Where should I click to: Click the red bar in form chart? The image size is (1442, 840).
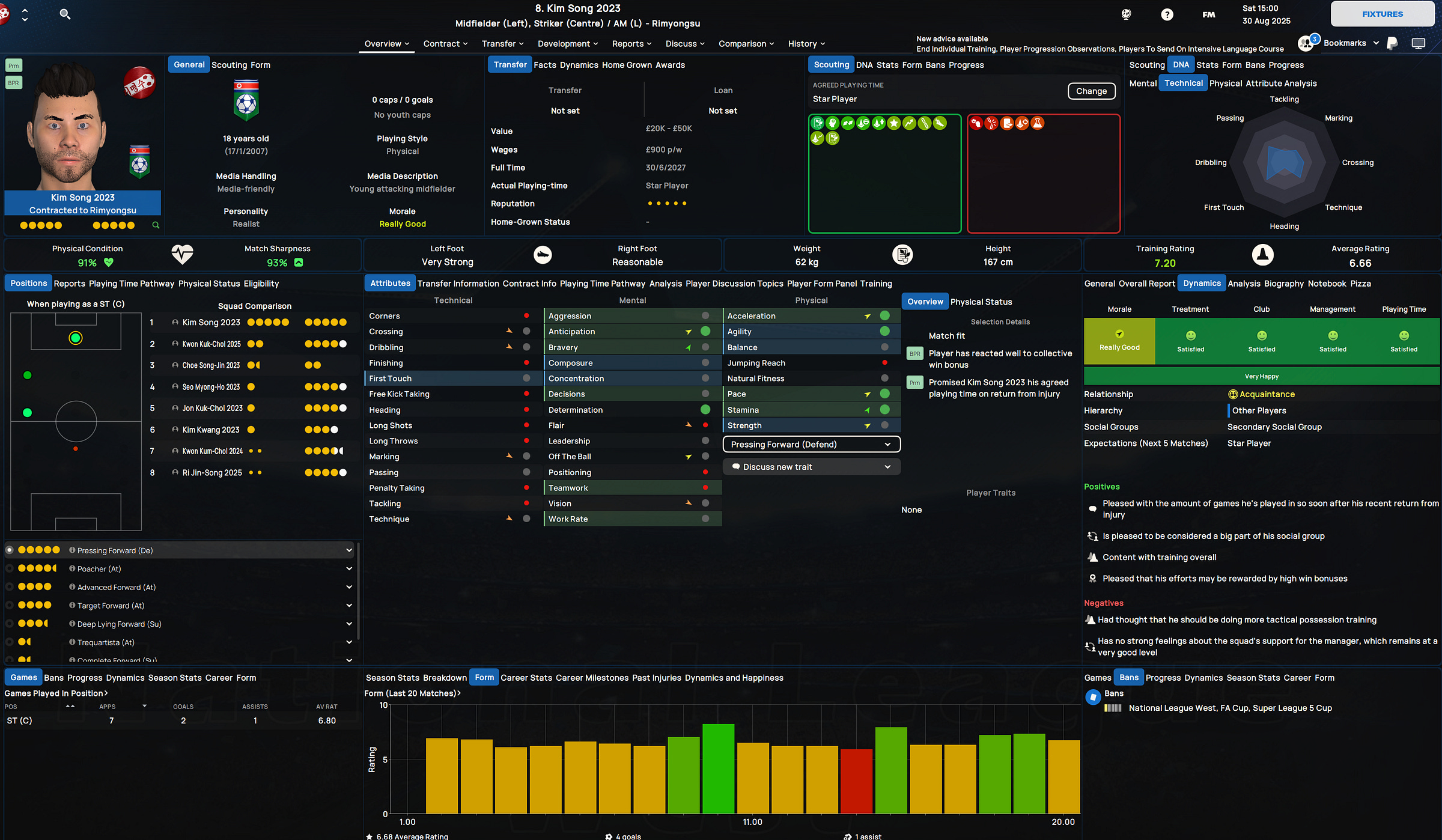[856, 781]
